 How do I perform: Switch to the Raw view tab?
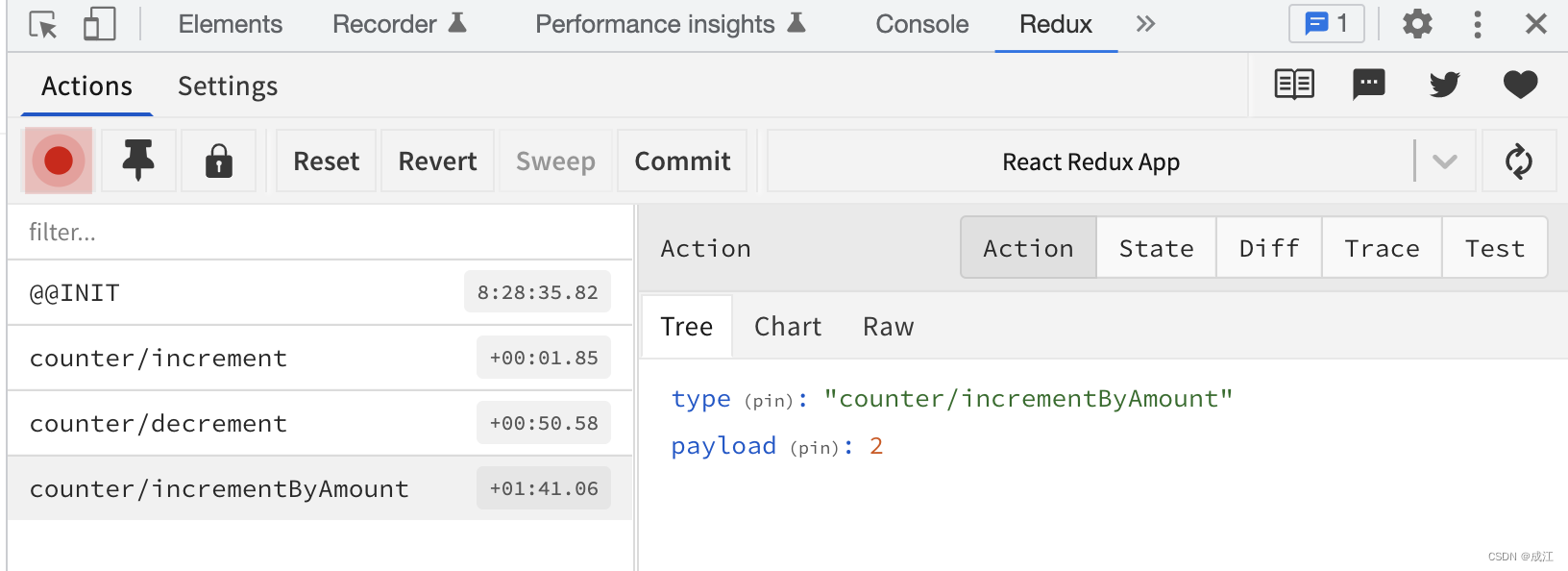(x=889, y=327)
